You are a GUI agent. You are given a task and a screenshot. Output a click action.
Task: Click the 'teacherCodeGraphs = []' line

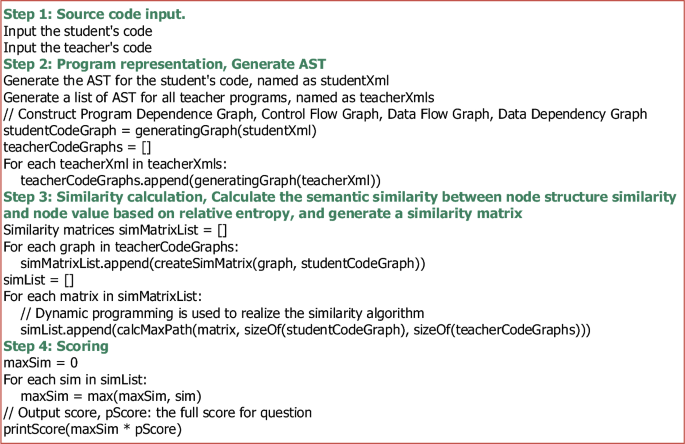pos(77,147)
